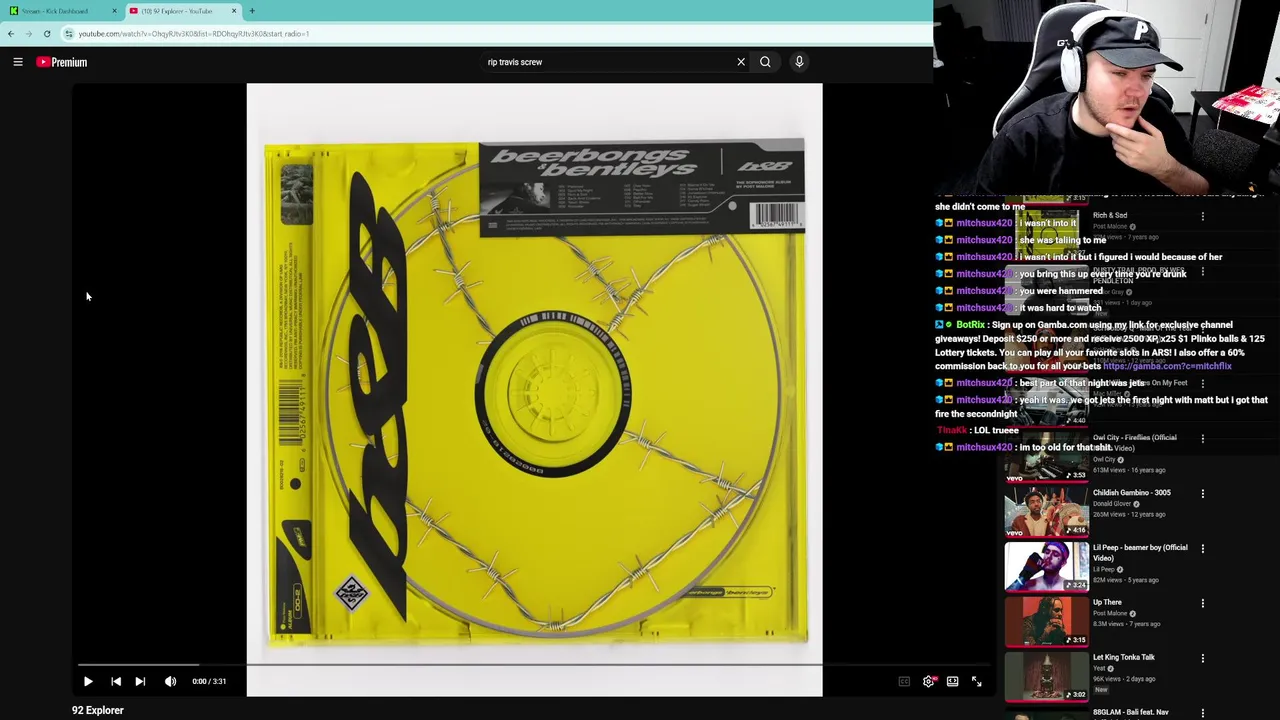Enter fullscreen mode on the video
1280x720 pixels.
coord(977,681)
